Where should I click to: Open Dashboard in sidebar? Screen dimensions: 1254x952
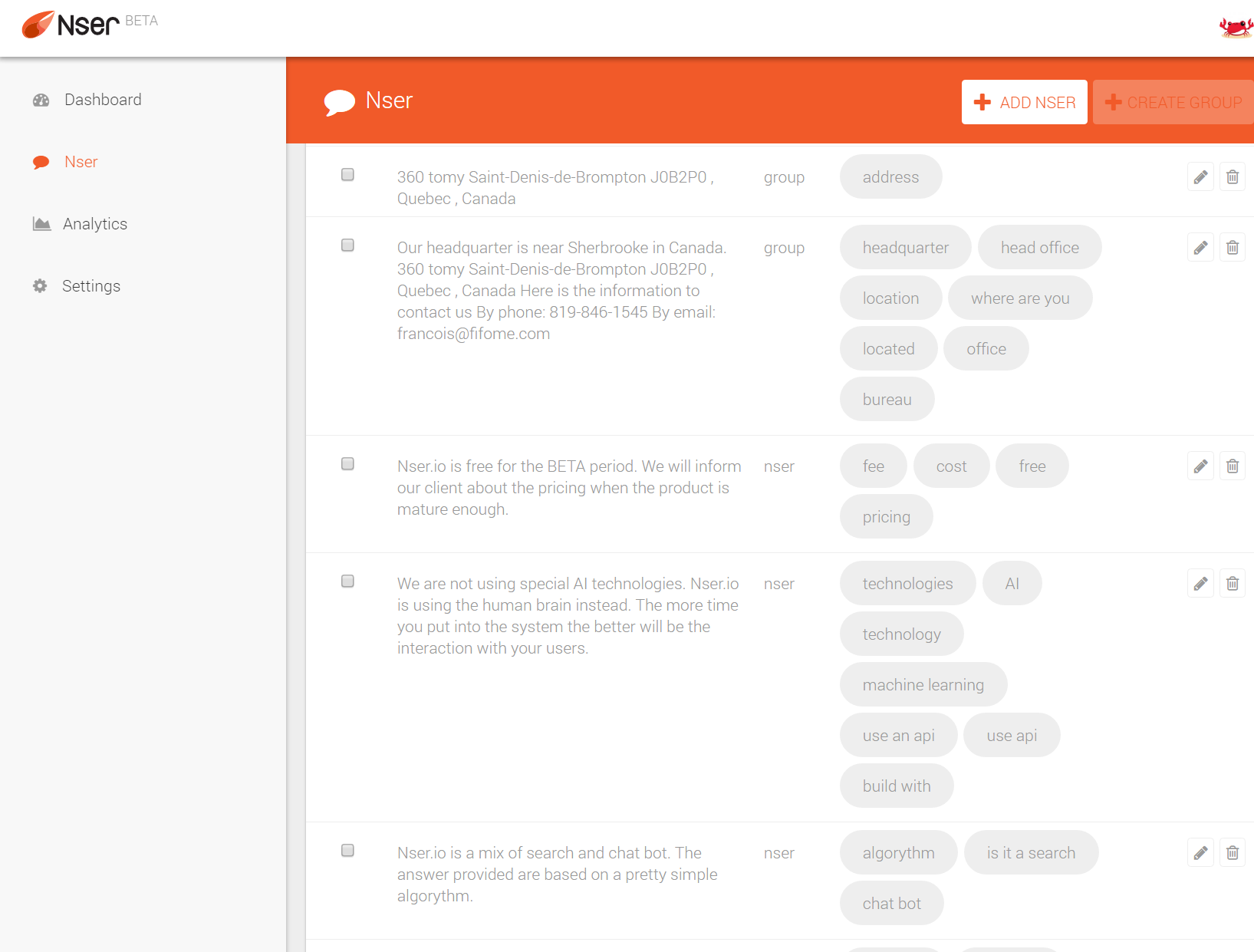click(x=103, y=100)
